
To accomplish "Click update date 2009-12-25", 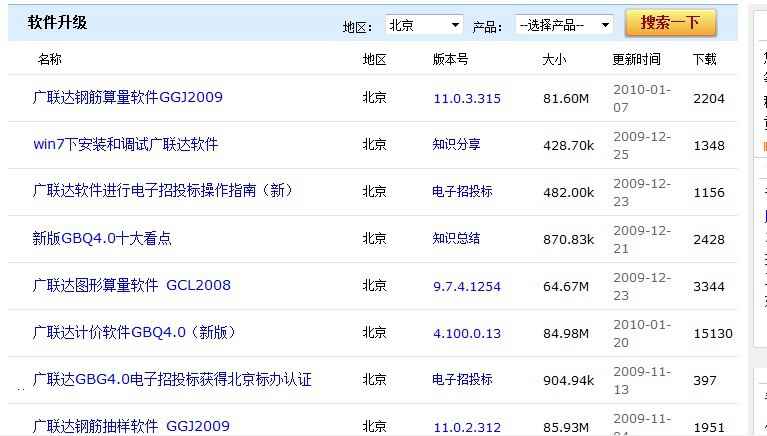I will 642,145.
